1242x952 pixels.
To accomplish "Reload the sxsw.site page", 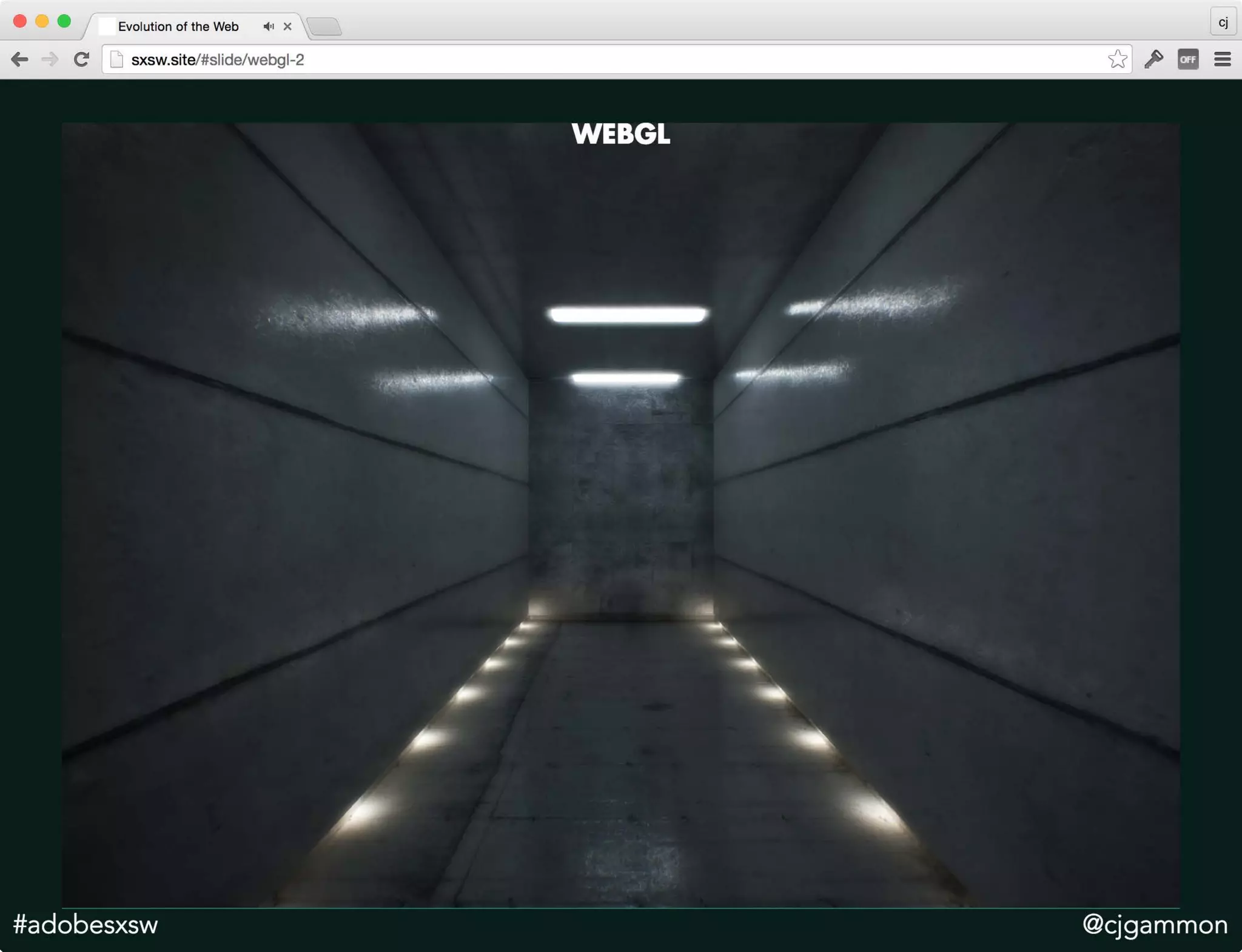I will [81, 59].
